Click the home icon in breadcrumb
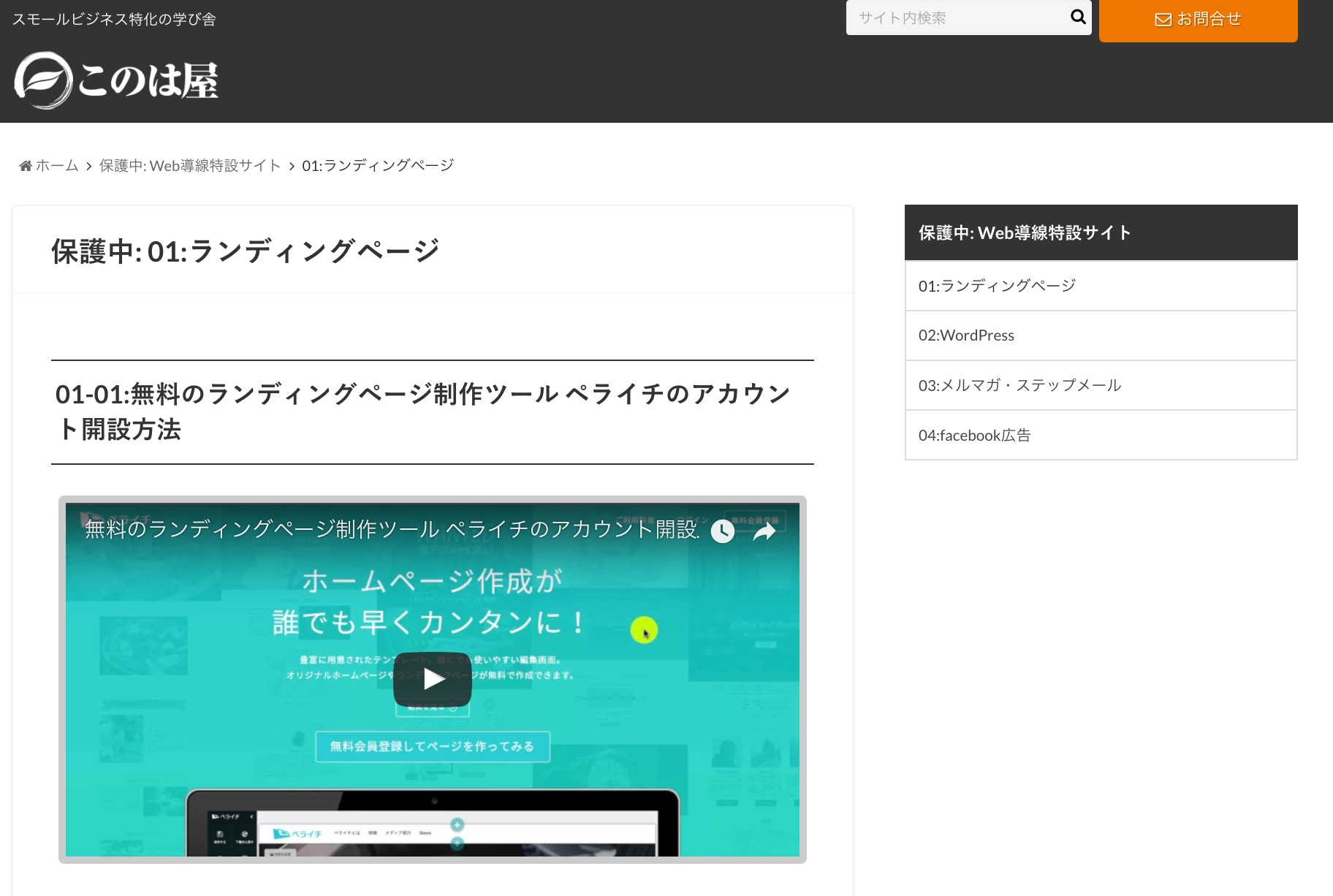 tap(26, 166)
